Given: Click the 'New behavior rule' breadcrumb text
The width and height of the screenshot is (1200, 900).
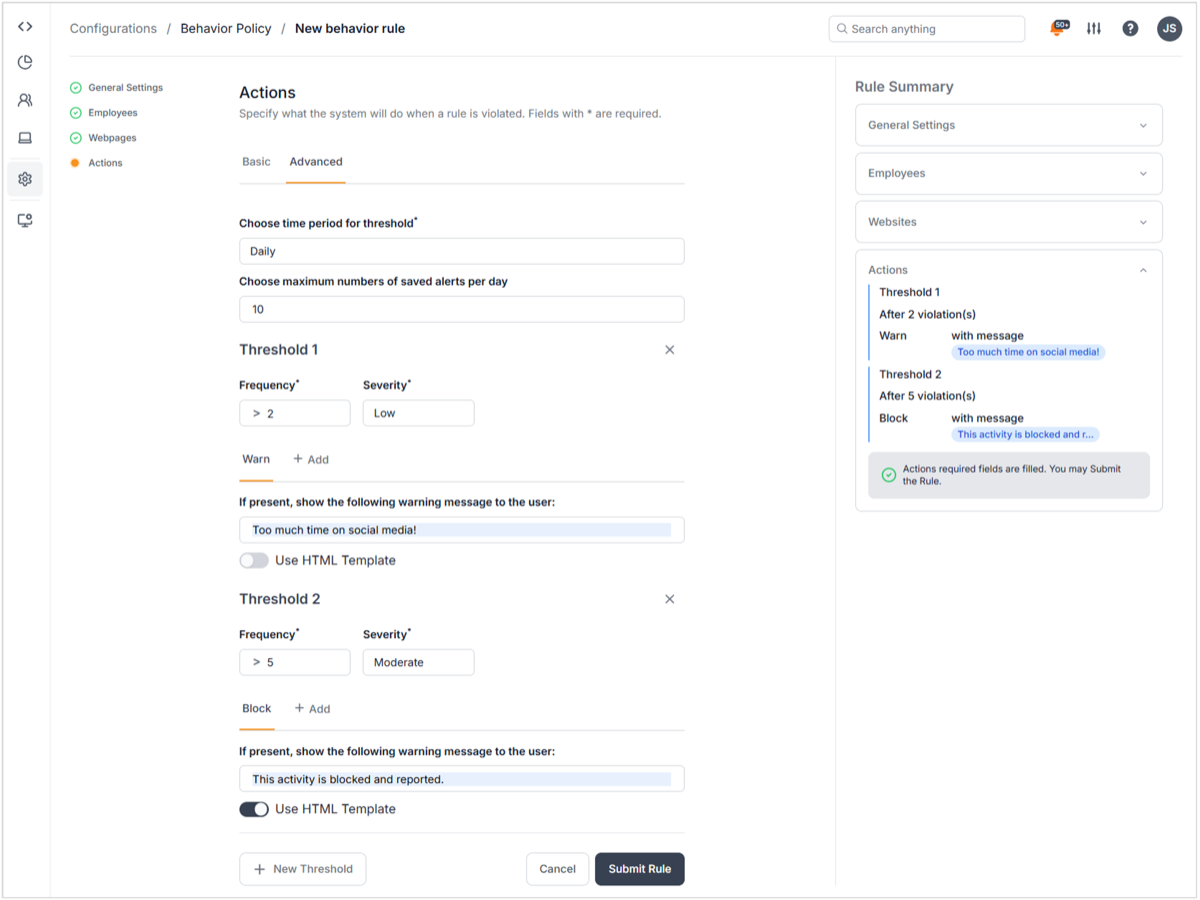Looking at the screenshot, I should tap(350, 29).
